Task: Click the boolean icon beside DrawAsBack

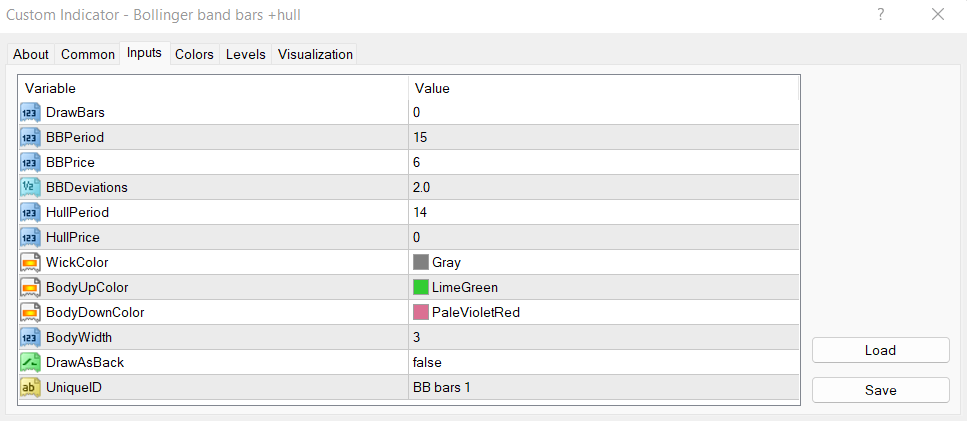Action: (x=30, y=362)
